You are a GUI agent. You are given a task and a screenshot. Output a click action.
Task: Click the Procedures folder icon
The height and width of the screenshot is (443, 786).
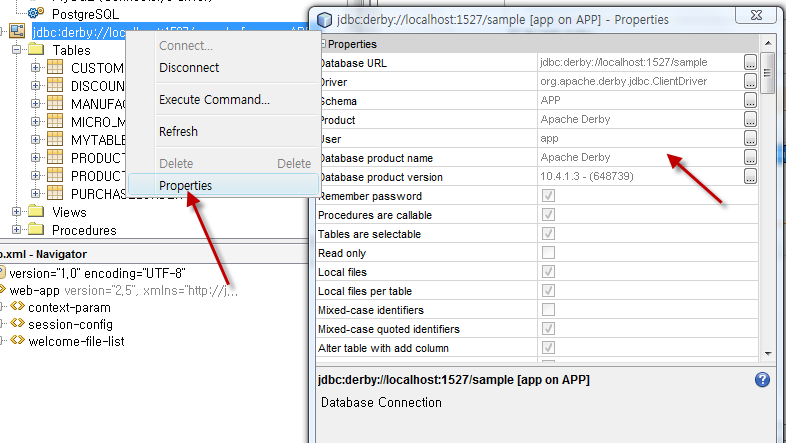coord(36,229)
